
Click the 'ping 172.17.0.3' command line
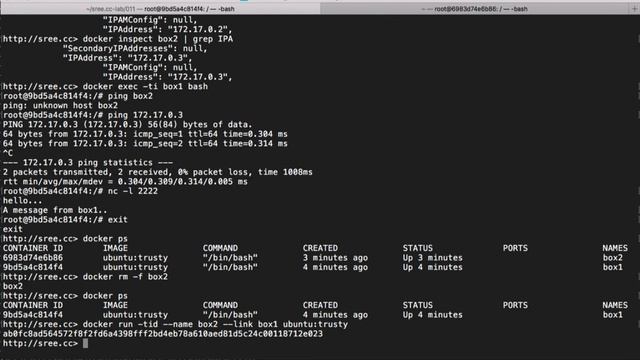coord(145,115)
